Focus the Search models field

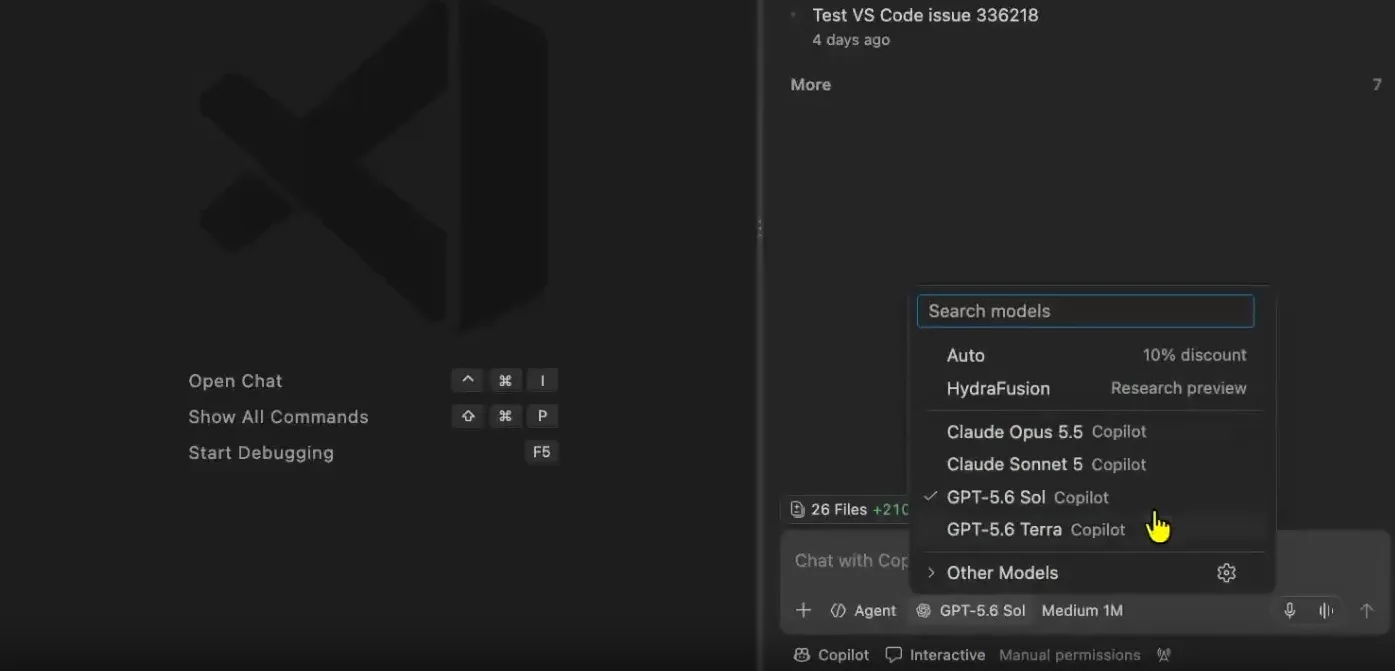(1085, 311)
